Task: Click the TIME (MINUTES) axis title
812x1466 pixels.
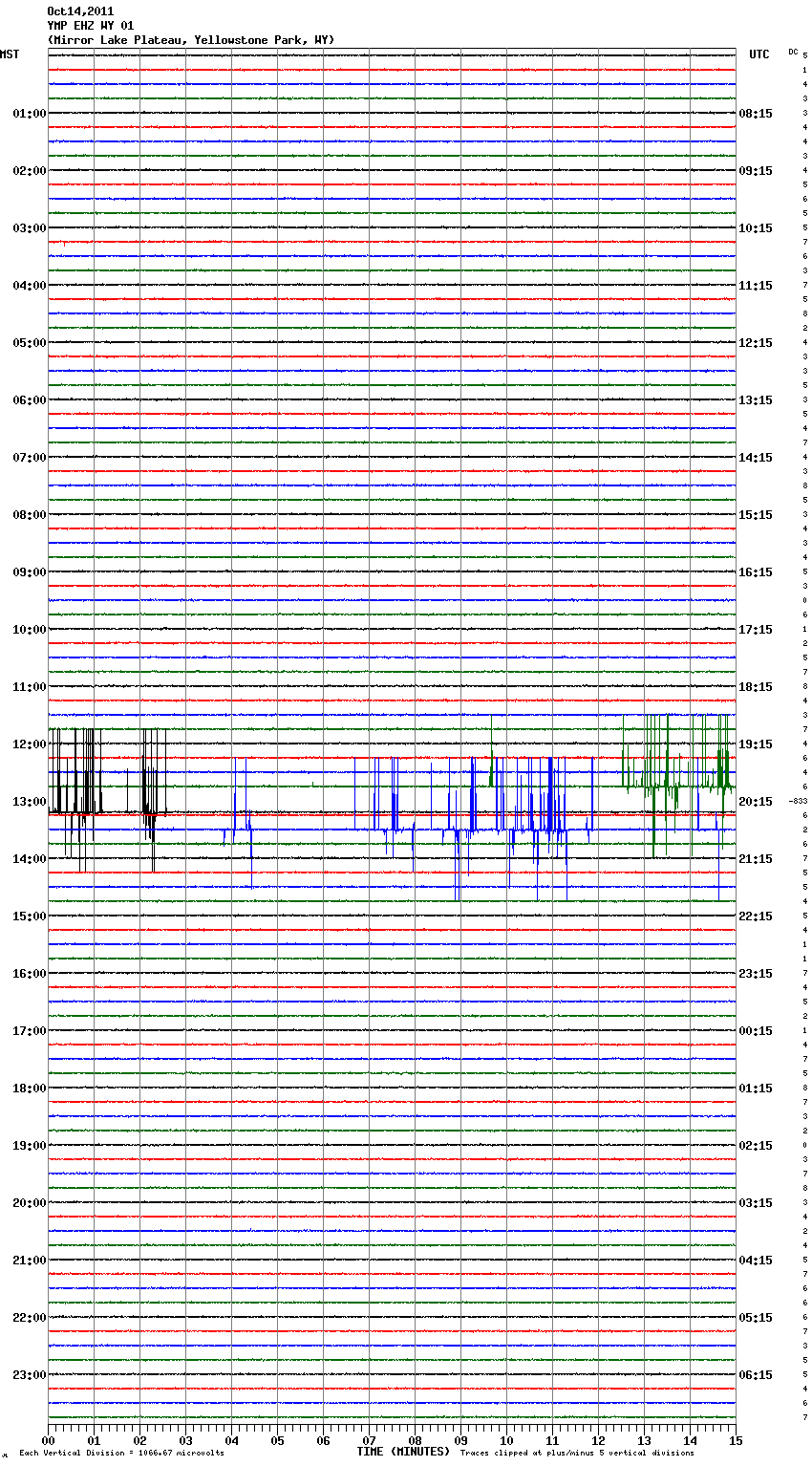Action: pos(402,1452)
